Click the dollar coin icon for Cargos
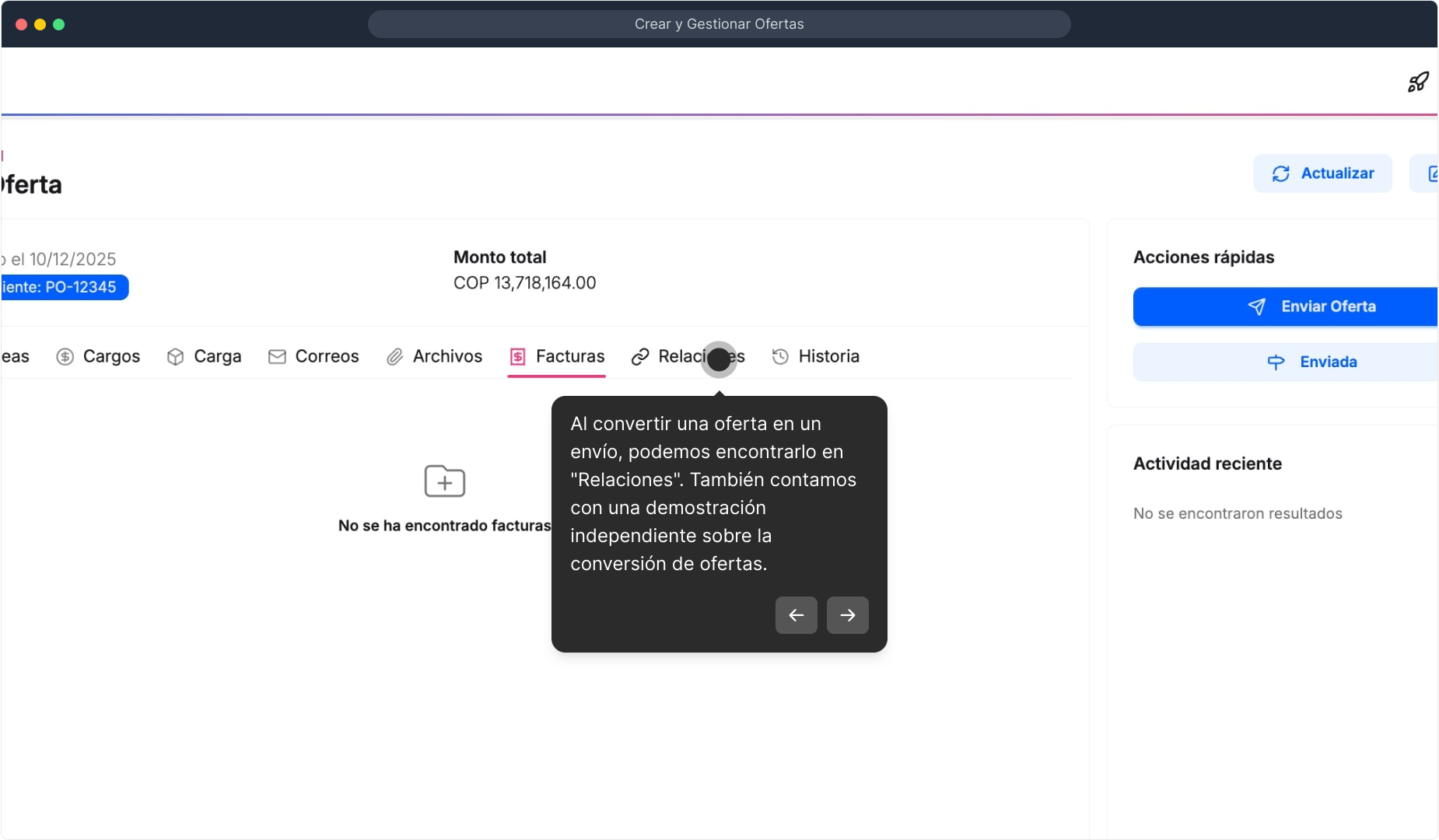Screen dimensions: 1439x840 (65, 357)
